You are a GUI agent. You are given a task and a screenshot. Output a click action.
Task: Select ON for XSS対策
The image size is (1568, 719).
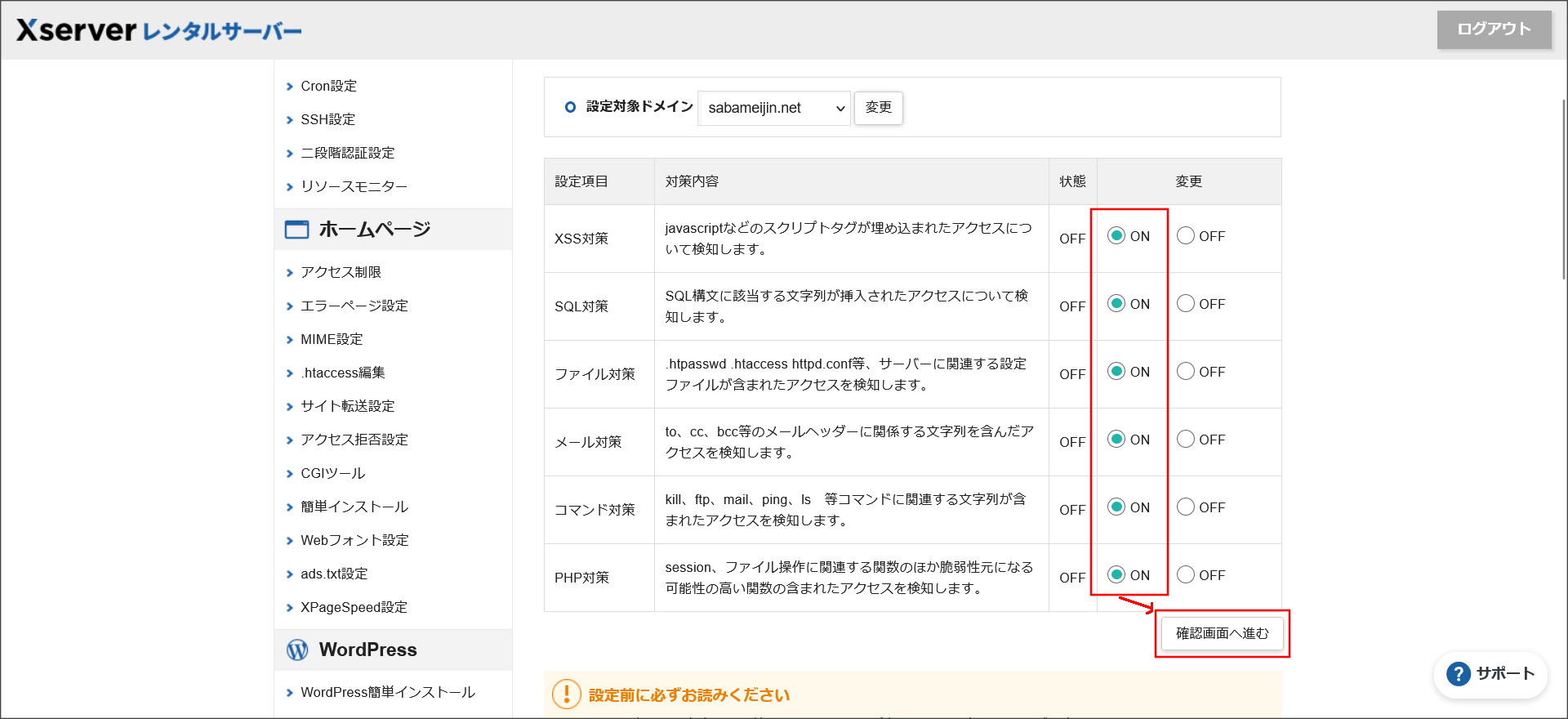pos(1116,236)
